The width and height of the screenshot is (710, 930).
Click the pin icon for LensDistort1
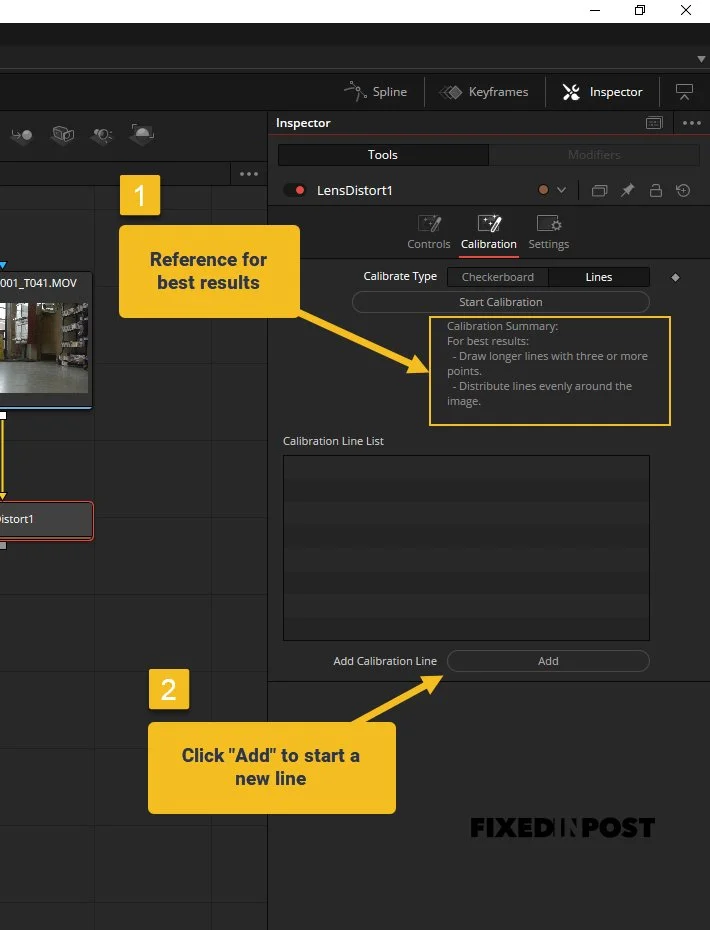[x=628, y=190]
